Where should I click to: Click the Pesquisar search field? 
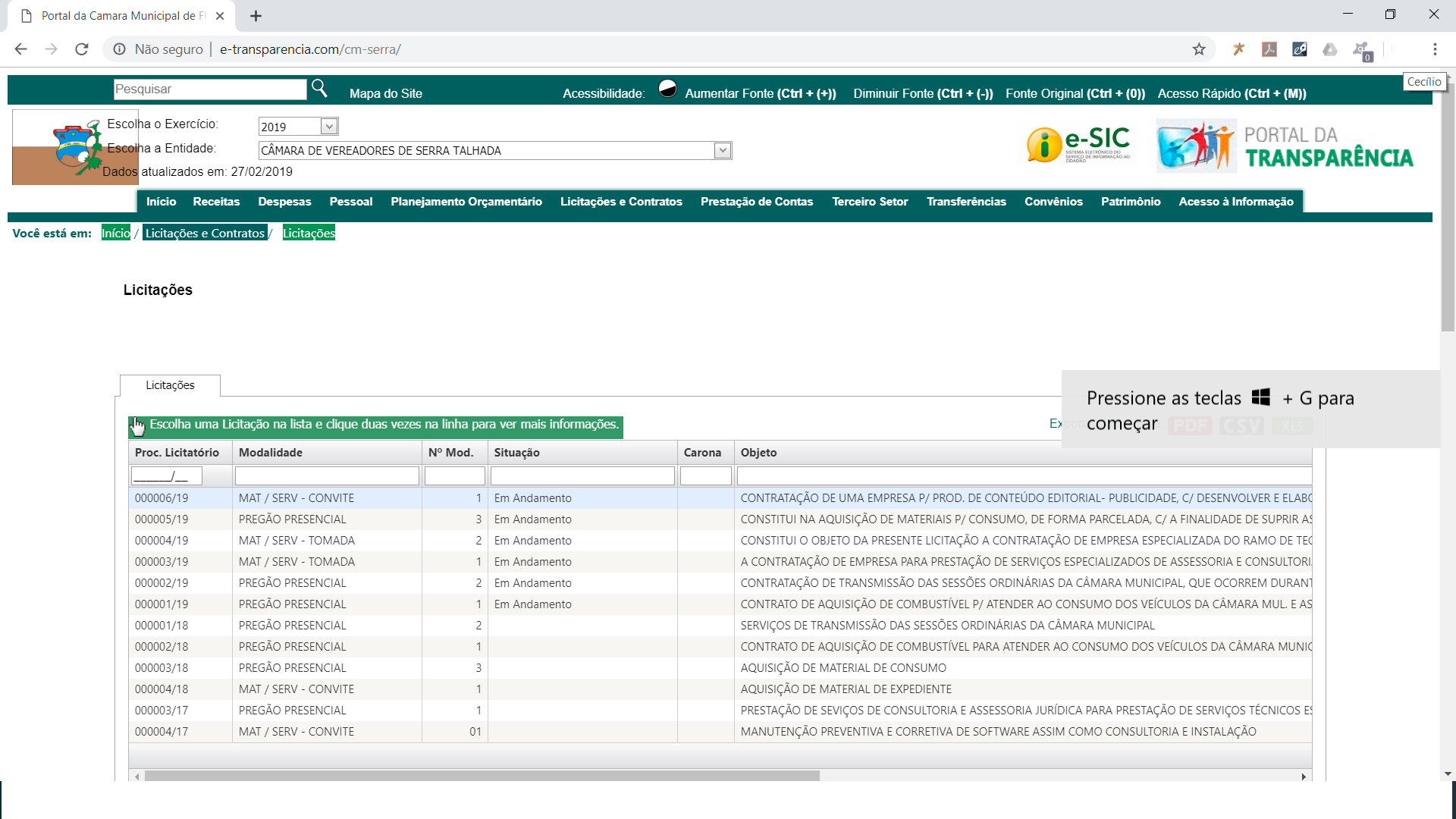(209, 89)
